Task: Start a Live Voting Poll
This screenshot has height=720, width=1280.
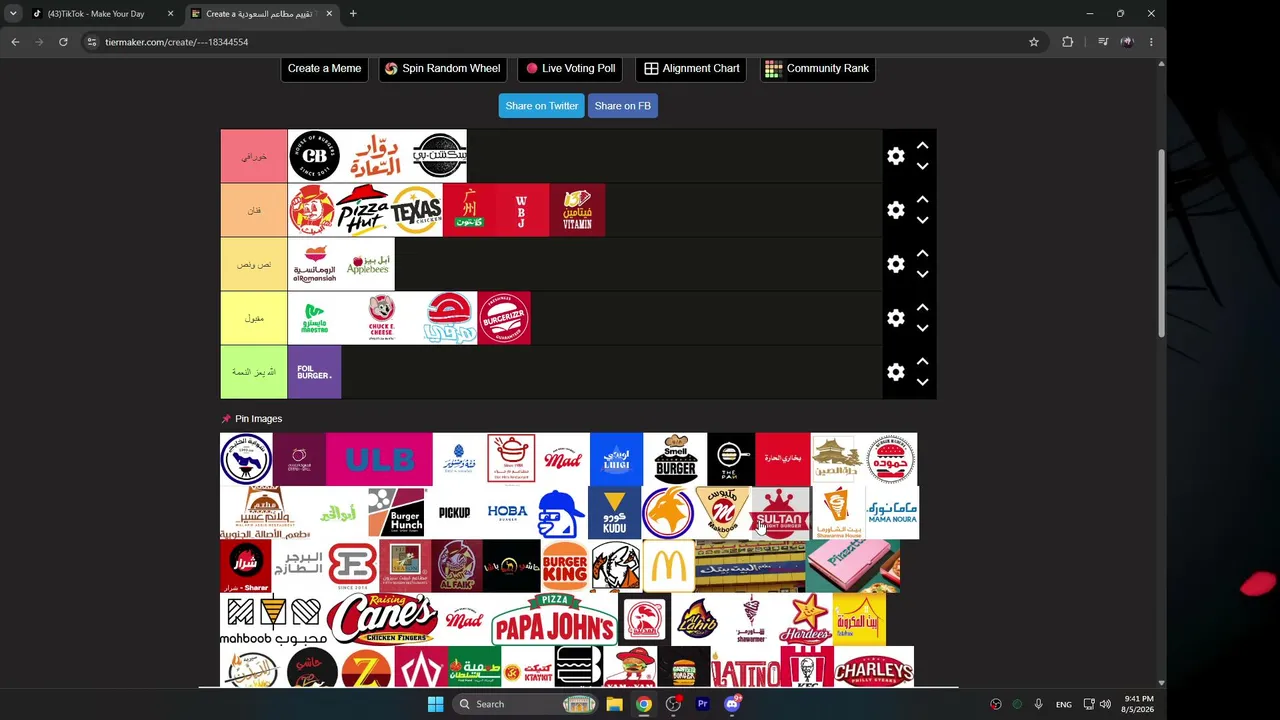Action: click(x=570, y=68)
